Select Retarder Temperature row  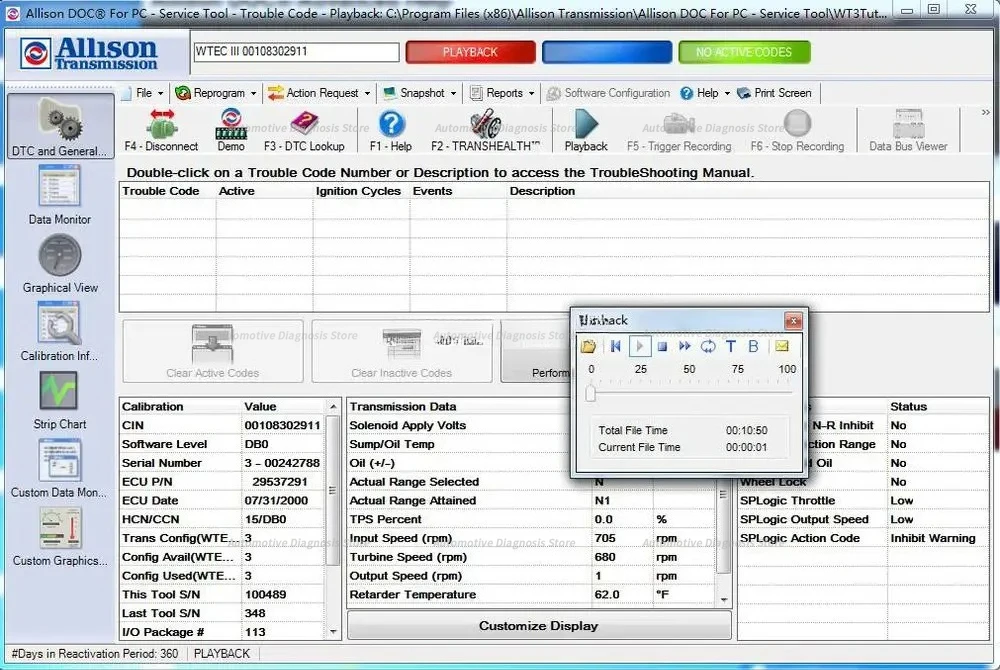point(531,595)
